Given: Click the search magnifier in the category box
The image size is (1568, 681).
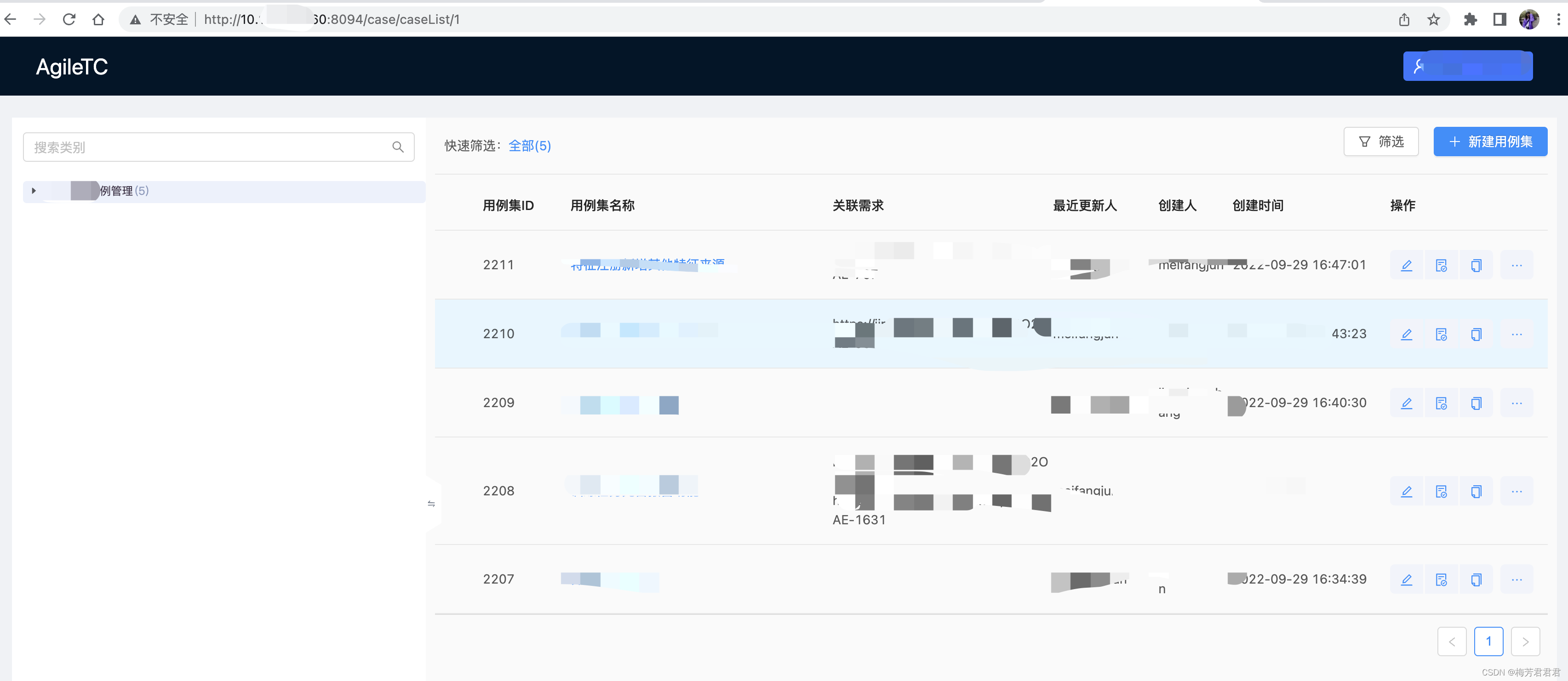Looking at the screenshot, I should 398,147.
